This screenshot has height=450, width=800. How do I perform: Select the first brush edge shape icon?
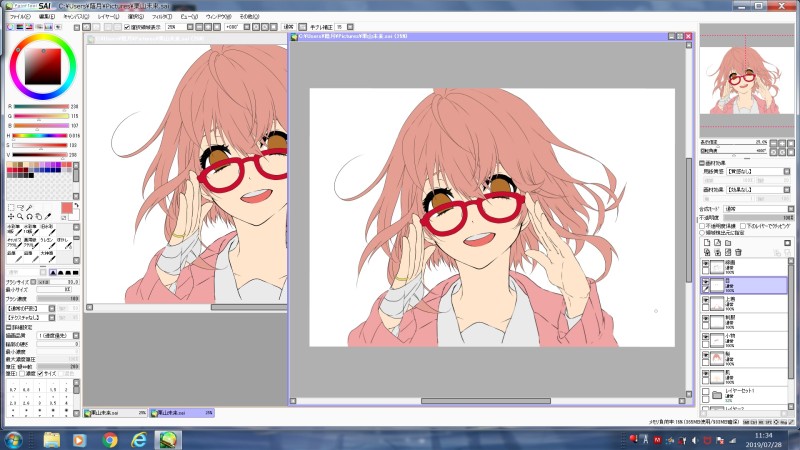tap(53, 272)
